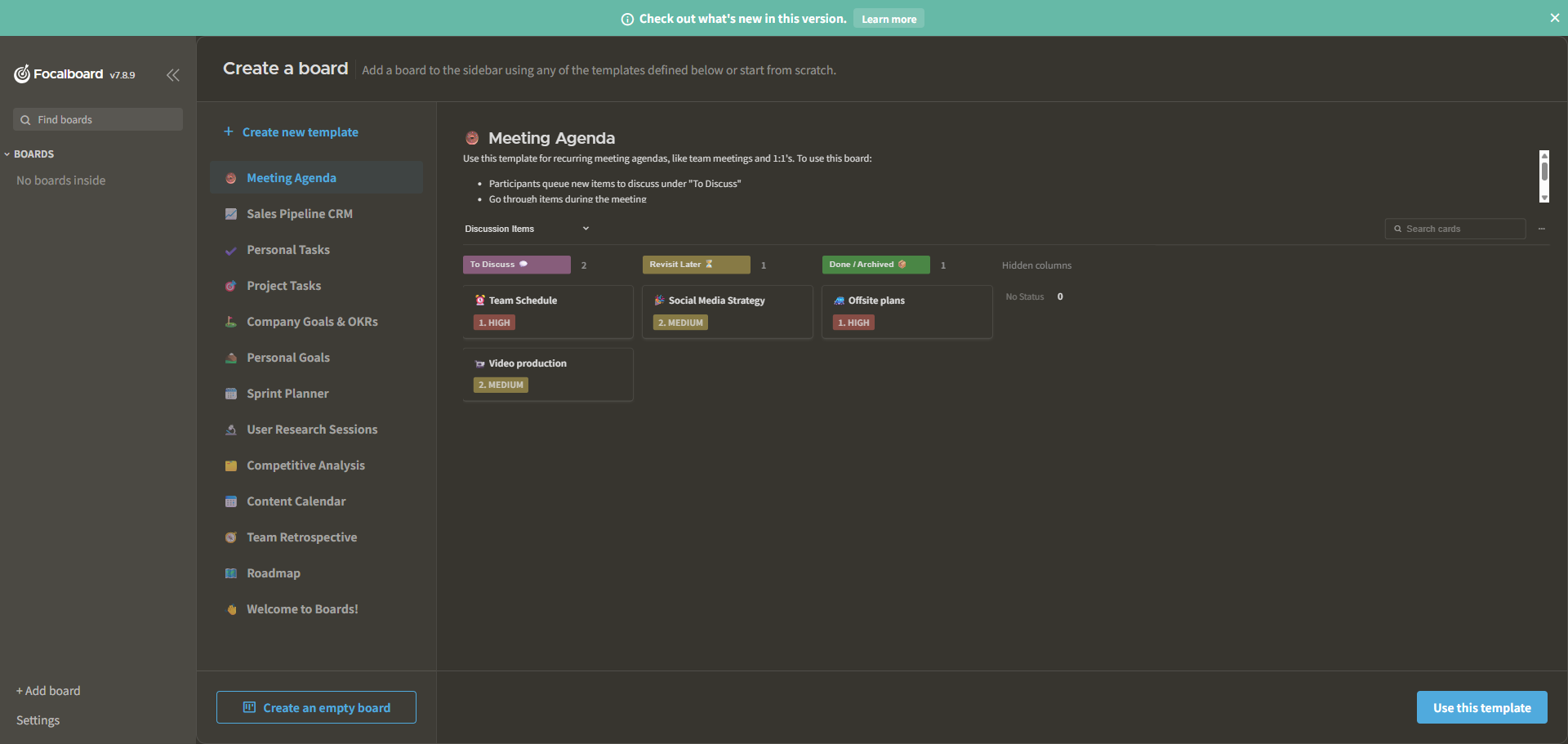This screenshot has width=1568, height=744.
Task: Click the Sales Pipeline CRM template icon
Action: (231, 214)
